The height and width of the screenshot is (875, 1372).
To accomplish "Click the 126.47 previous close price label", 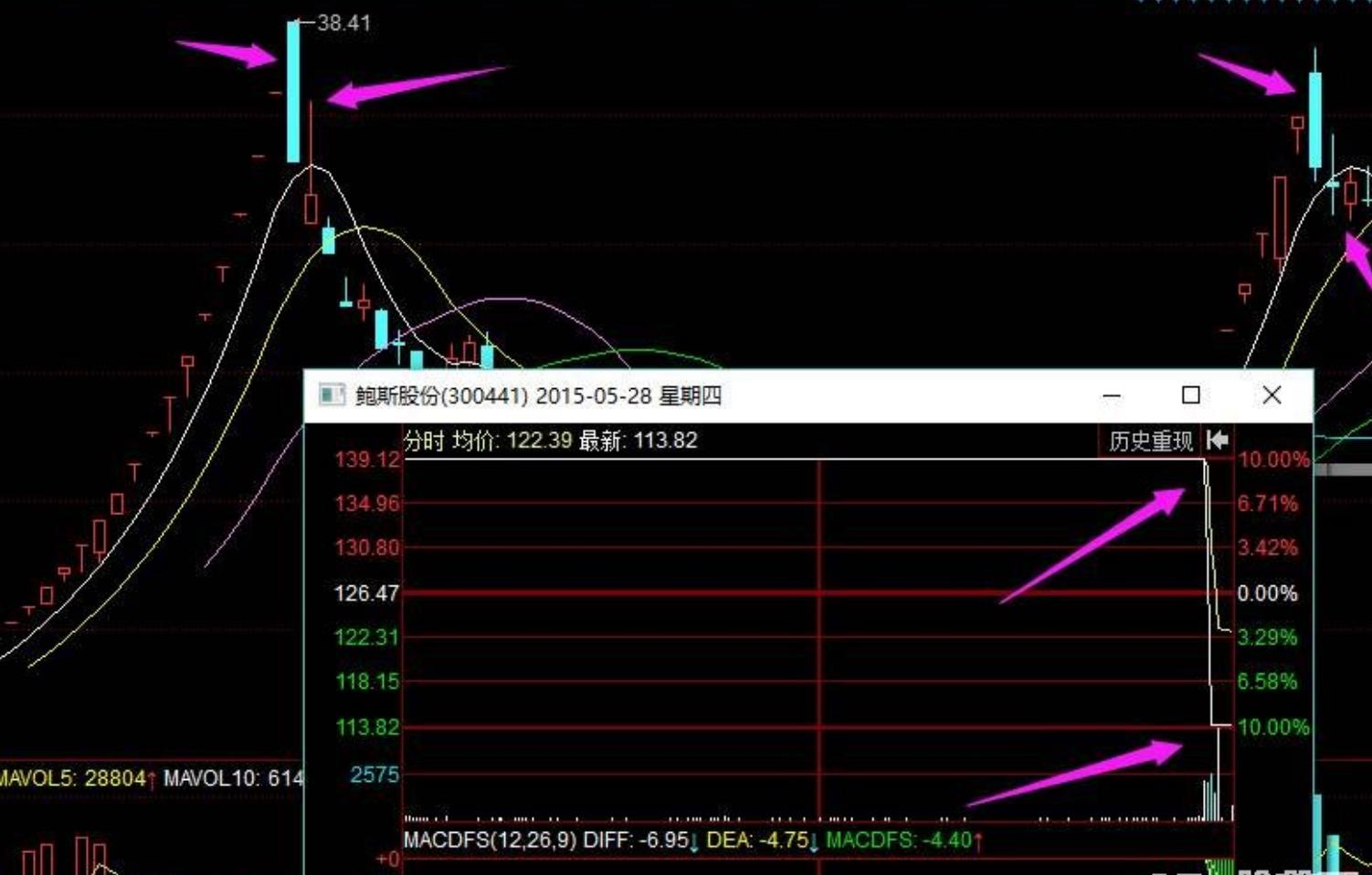I will 366,593.
